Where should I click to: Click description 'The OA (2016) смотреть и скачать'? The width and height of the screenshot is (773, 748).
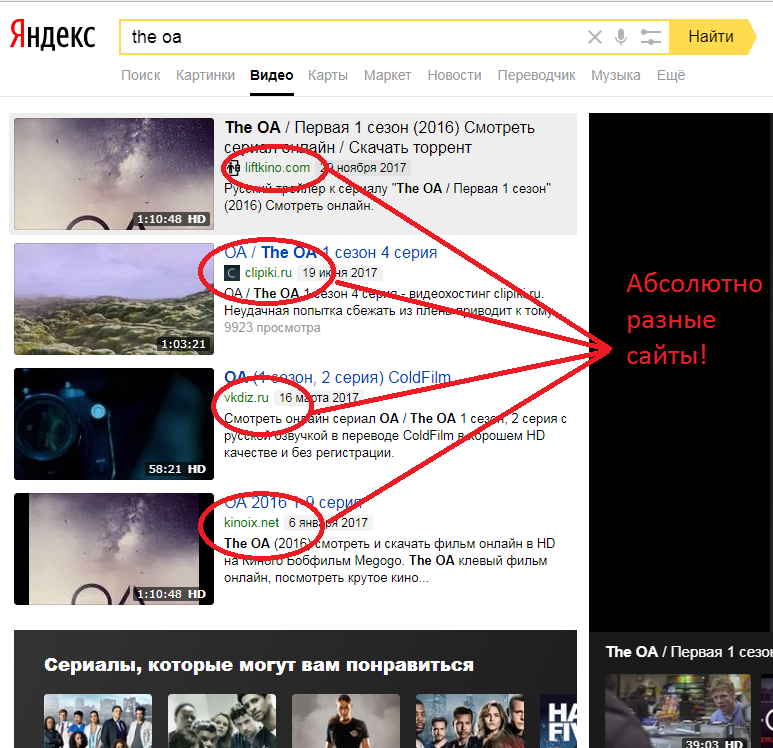click(x=389, y=561)
